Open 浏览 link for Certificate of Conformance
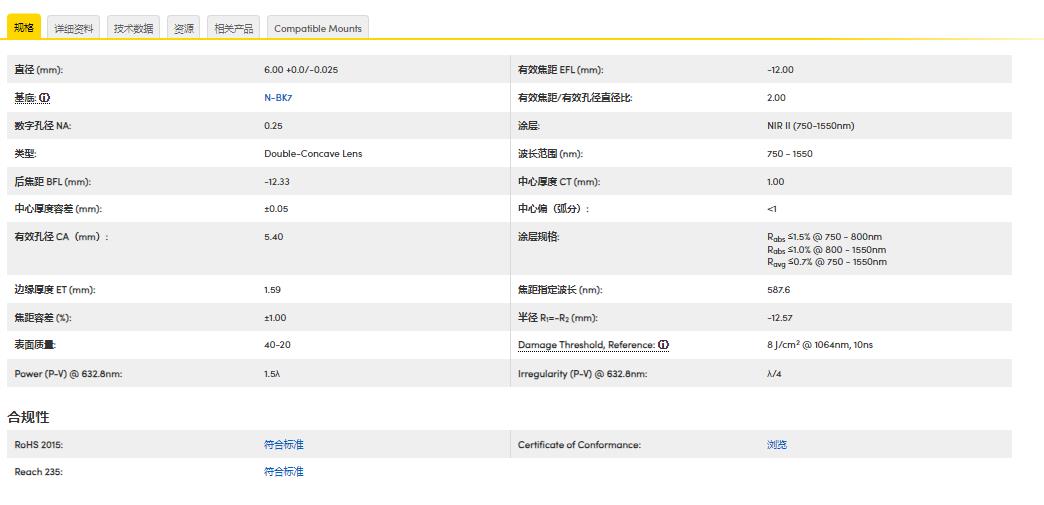The width and height of the screenshot is (1044, 505). pos(776,445)
